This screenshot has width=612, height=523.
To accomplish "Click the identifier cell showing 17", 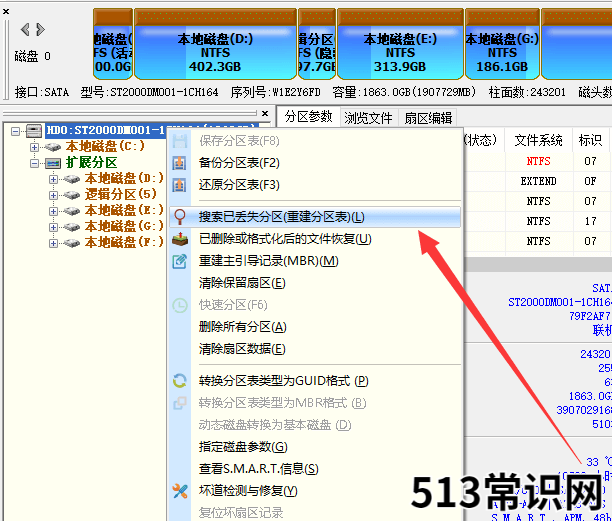I will [590, 221].
